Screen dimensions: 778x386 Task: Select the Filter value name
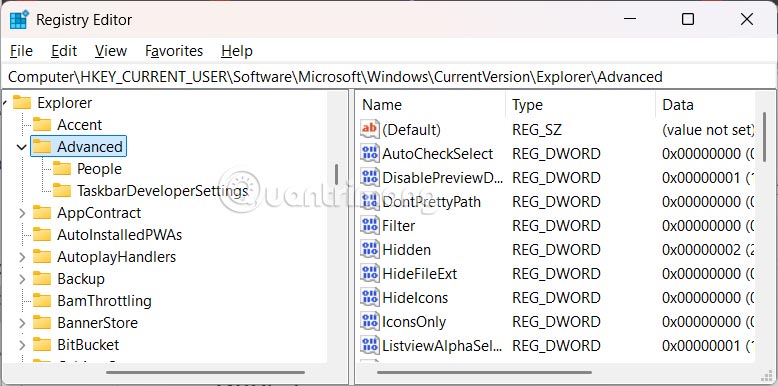click(398, 226)
